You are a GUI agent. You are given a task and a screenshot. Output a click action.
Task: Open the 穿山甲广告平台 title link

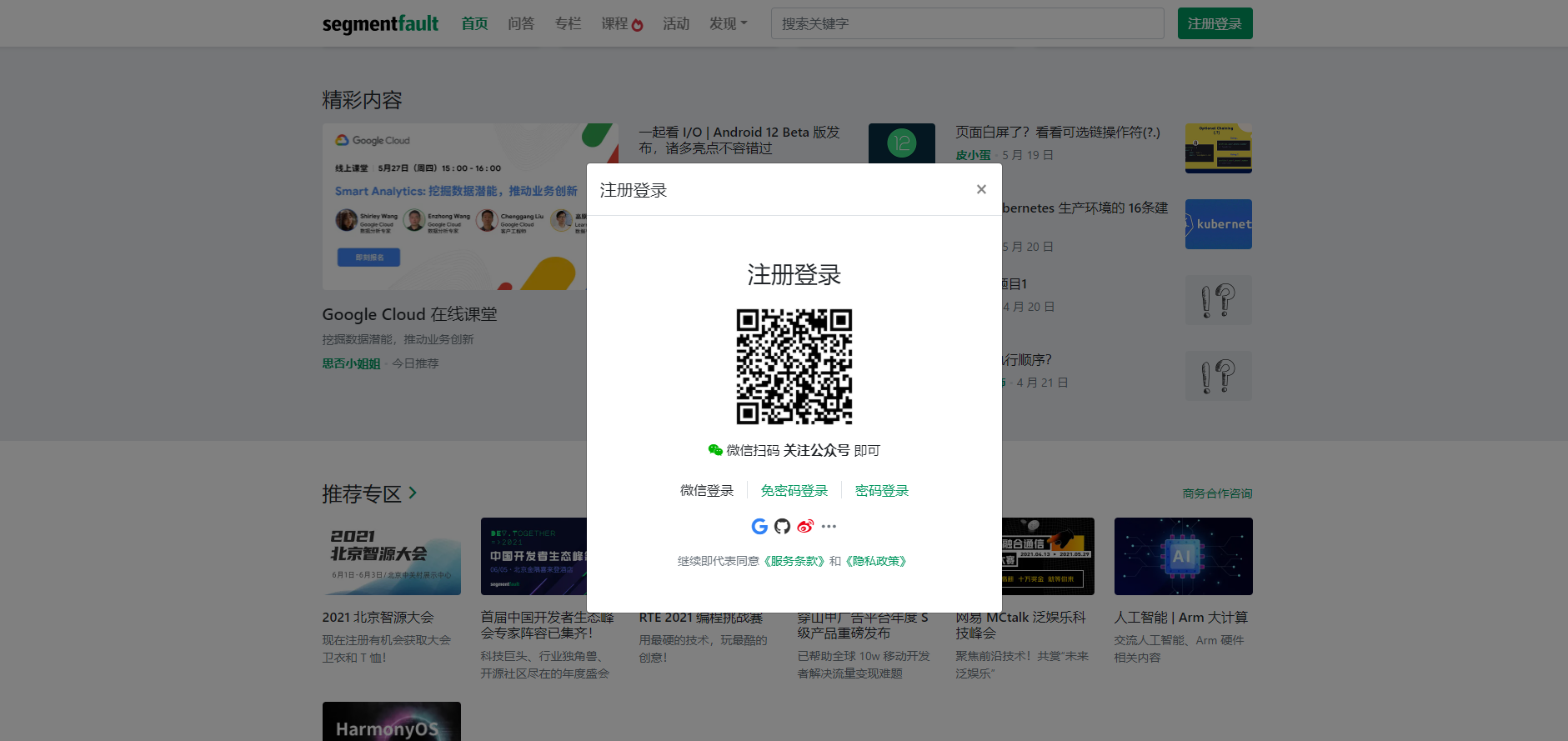click(x=863, y=626)
